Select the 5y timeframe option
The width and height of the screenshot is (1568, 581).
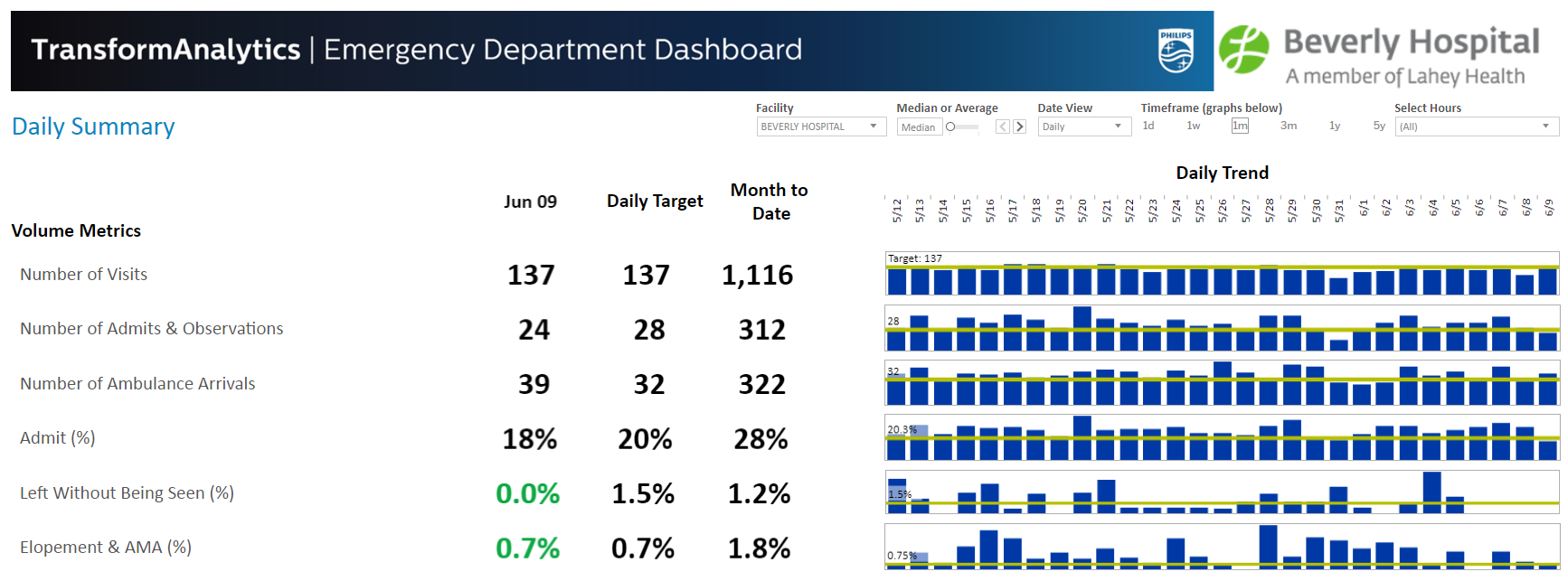pos(1379,126)
